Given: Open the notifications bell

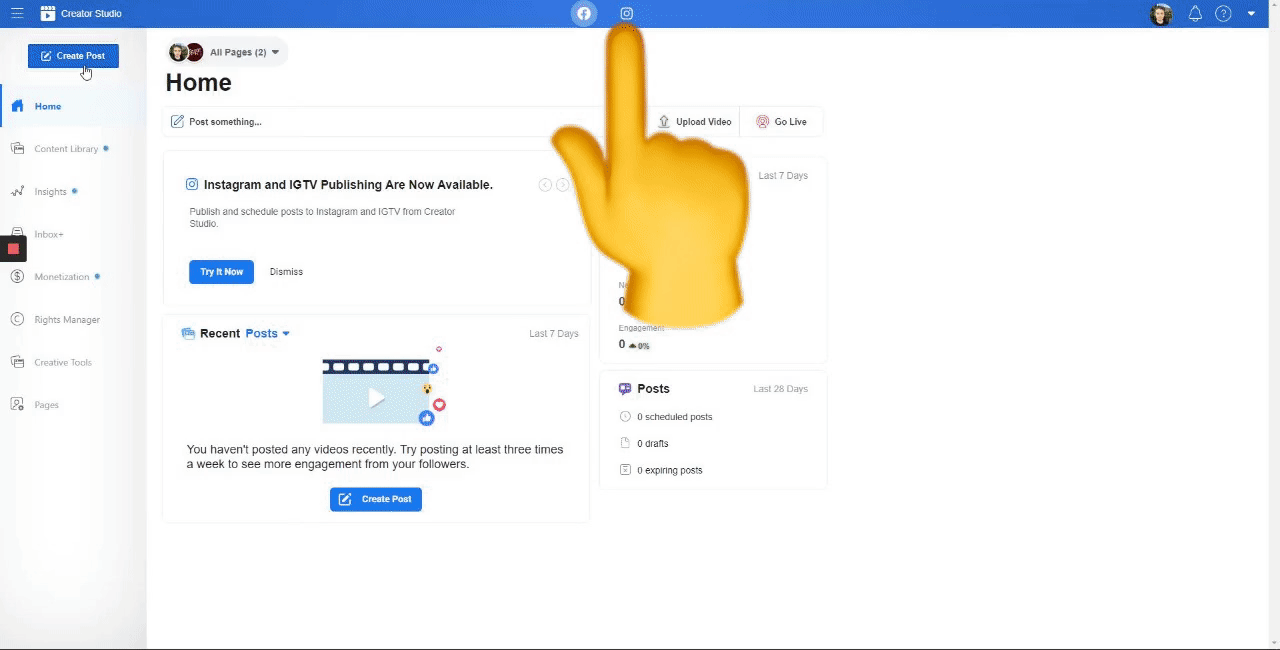Looking at the screenshot, I should (x=1195, y=14).
